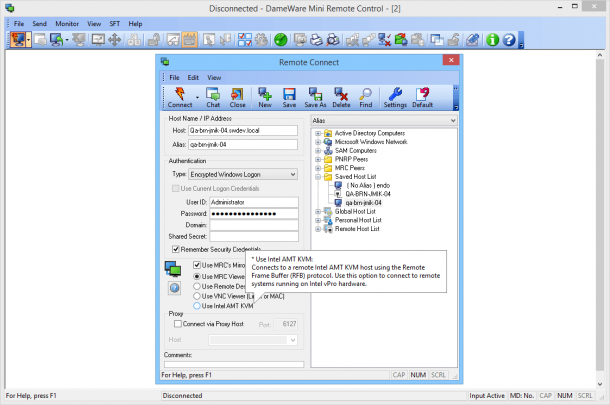Click the Global Host List item
610x405 pixels.
[x=355, y=211]
